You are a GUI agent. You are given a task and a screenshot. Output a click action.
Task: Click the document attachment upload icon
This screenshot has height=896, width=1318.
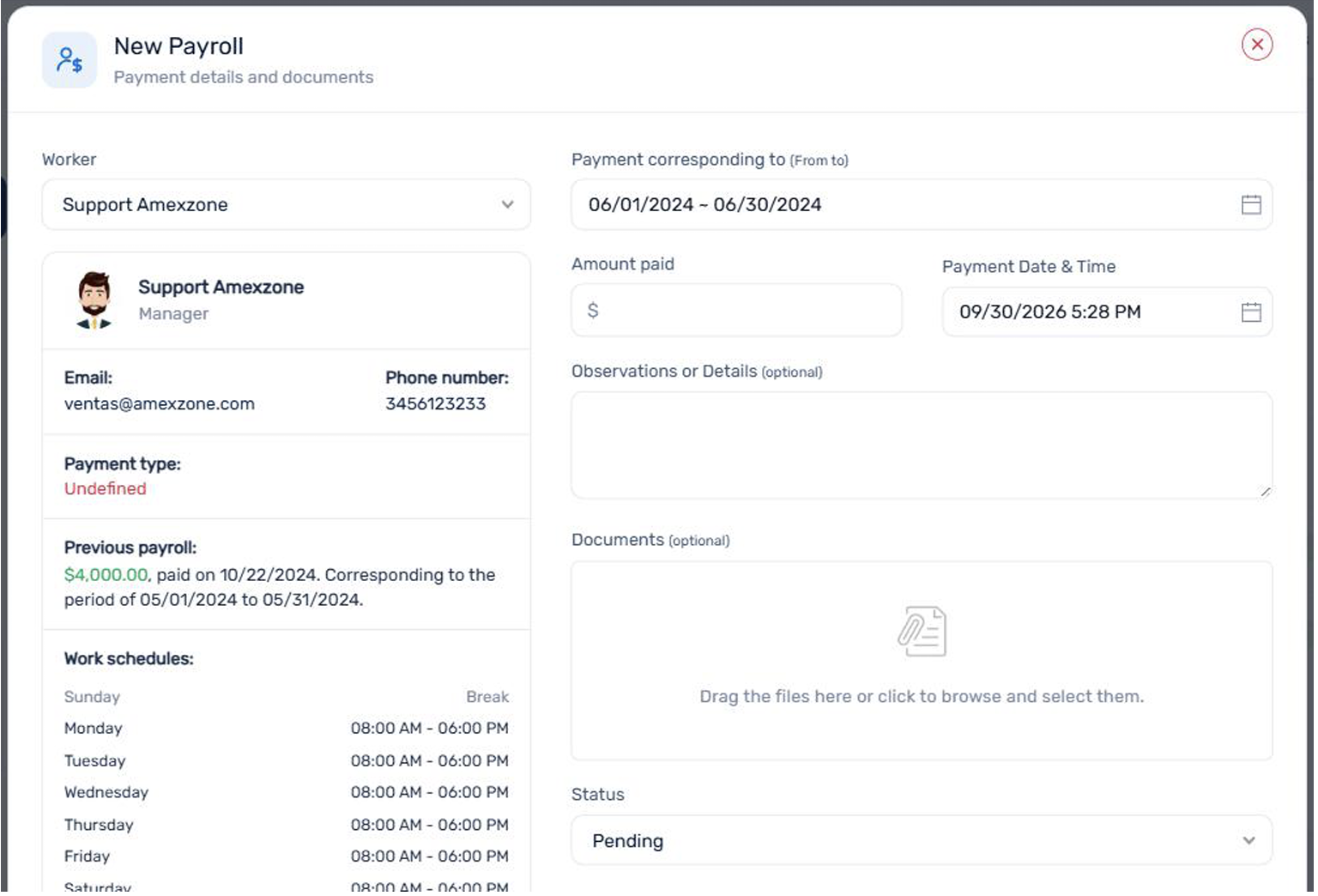tap(922, 632)
